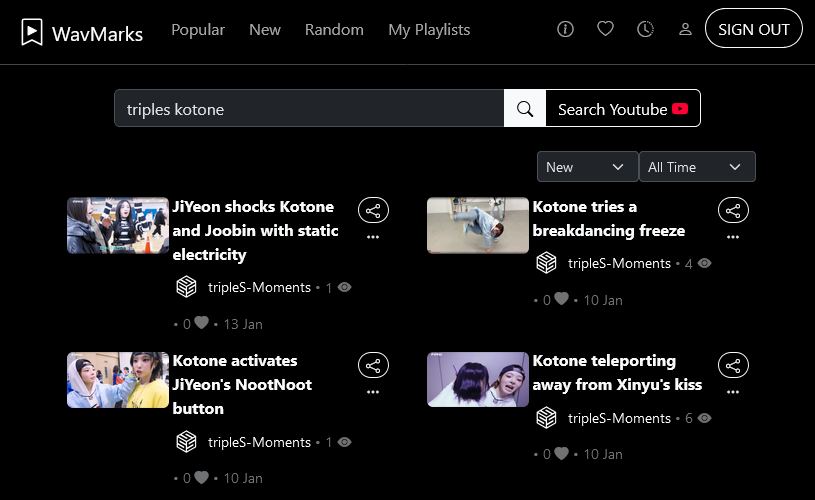The image size is (815, 500).
Task: Open the 'All Time' period dropdown
Action: click(x=697, y=167)
